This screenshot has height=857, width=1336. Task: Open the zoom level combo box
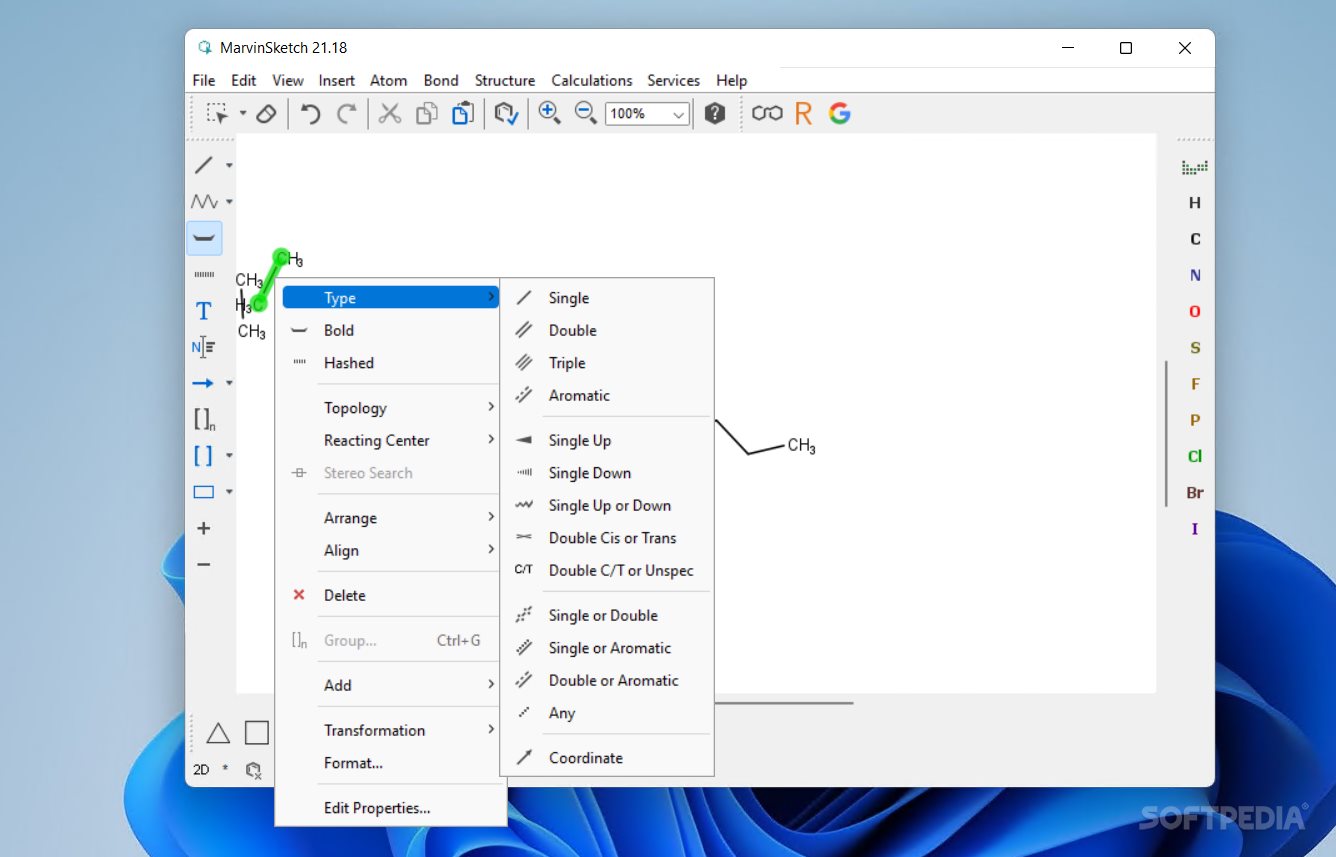tap(648, 114)
